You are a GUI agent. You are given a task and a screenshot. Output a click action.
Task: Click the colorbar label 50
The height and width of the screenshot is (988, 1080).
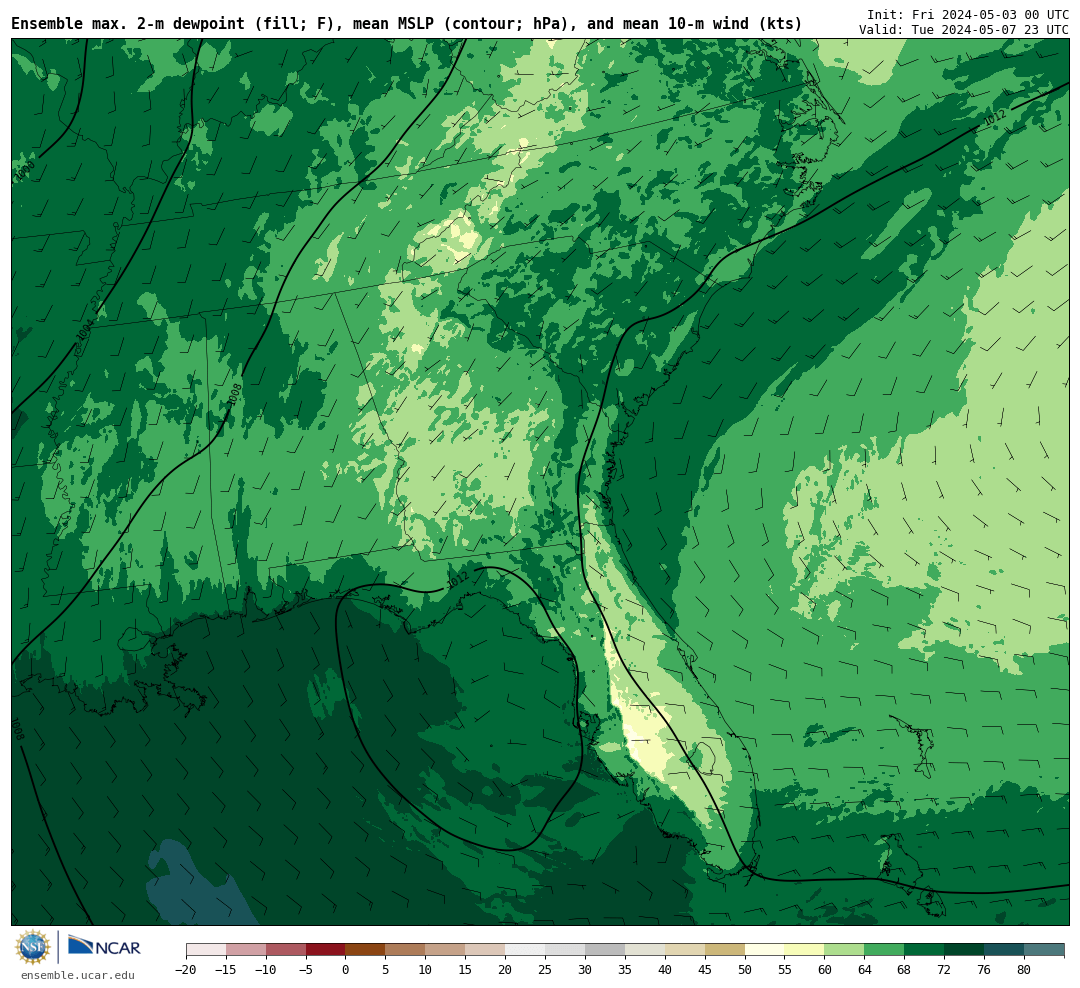pyautogui.click(x=745, y=969)
